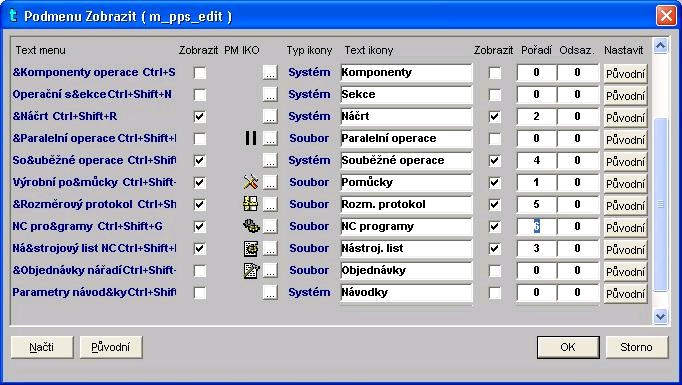This screenshot has width=682, height=385.
Task: Cancel with the Storno button
Action: (x=636, y=347)
